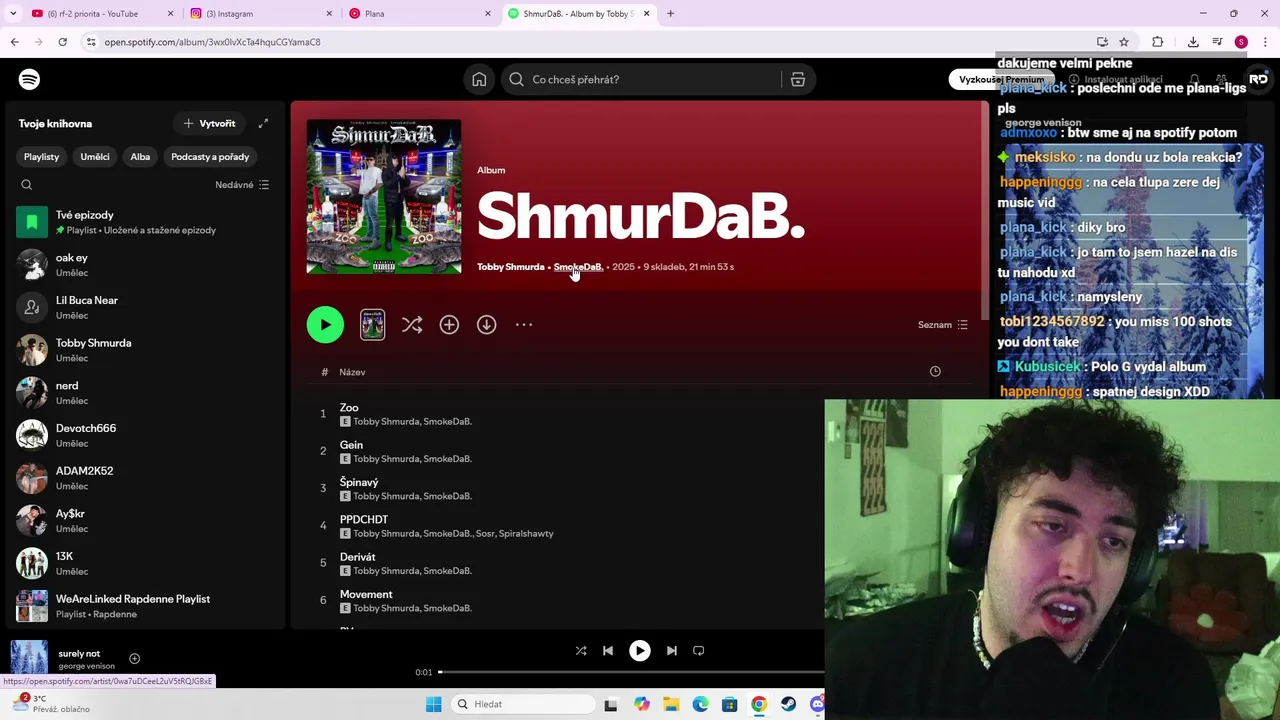1280x720 pixels.
Task: Open Steam from taskbar
Action: (x=788, y=704)
